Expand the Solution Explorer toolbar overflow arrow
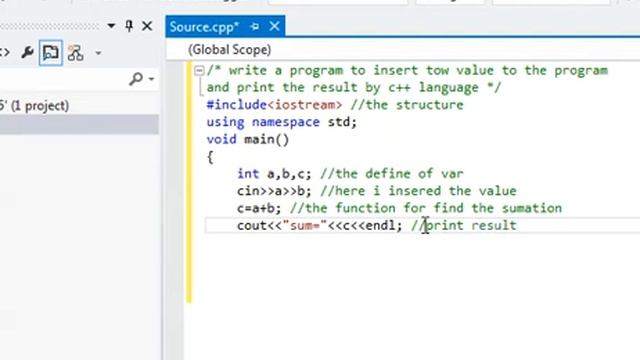Screen dimensions: 640x360 point(98,53)
